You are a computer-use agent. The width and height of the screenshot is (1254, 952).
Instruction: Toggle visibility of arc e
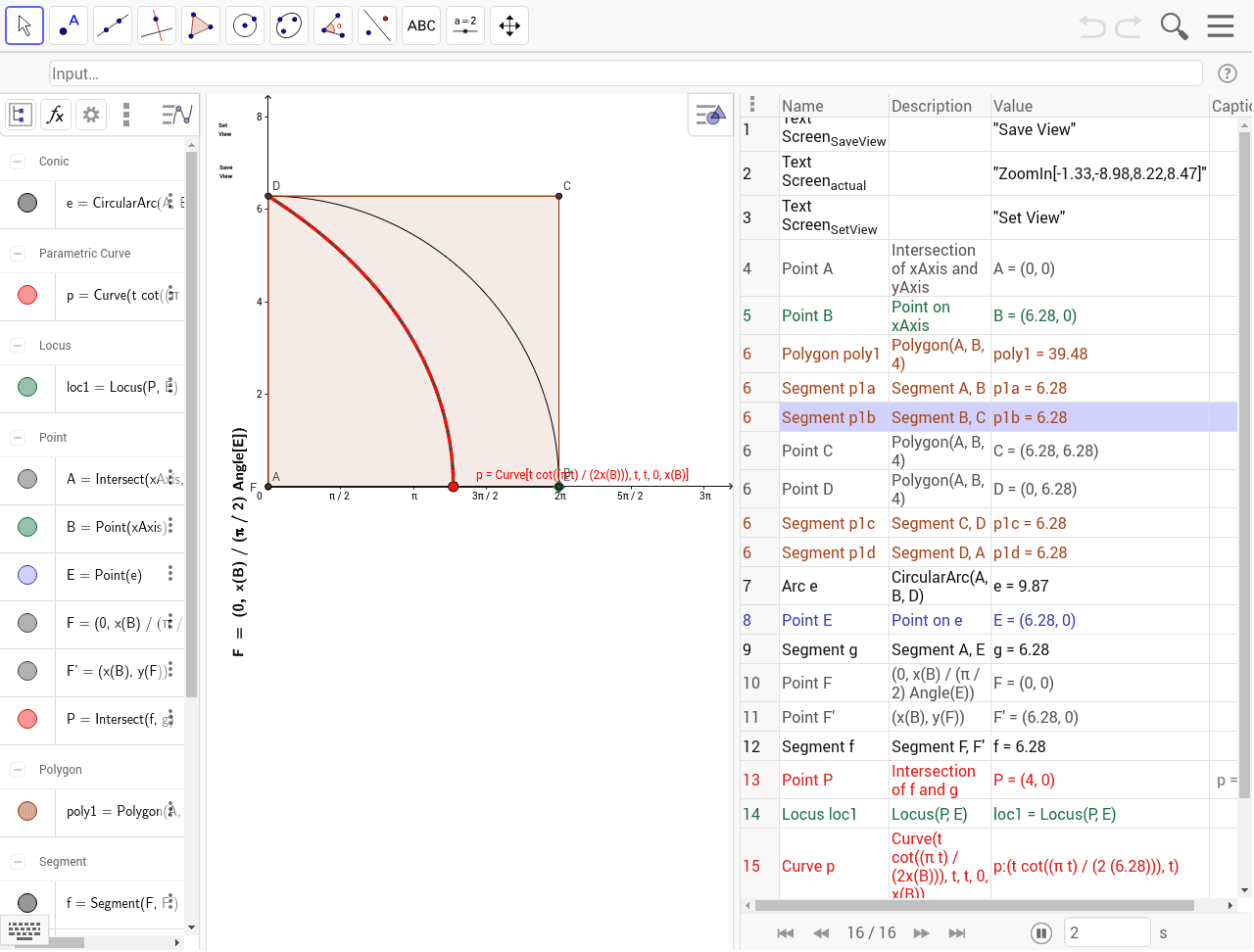(27, 203)
